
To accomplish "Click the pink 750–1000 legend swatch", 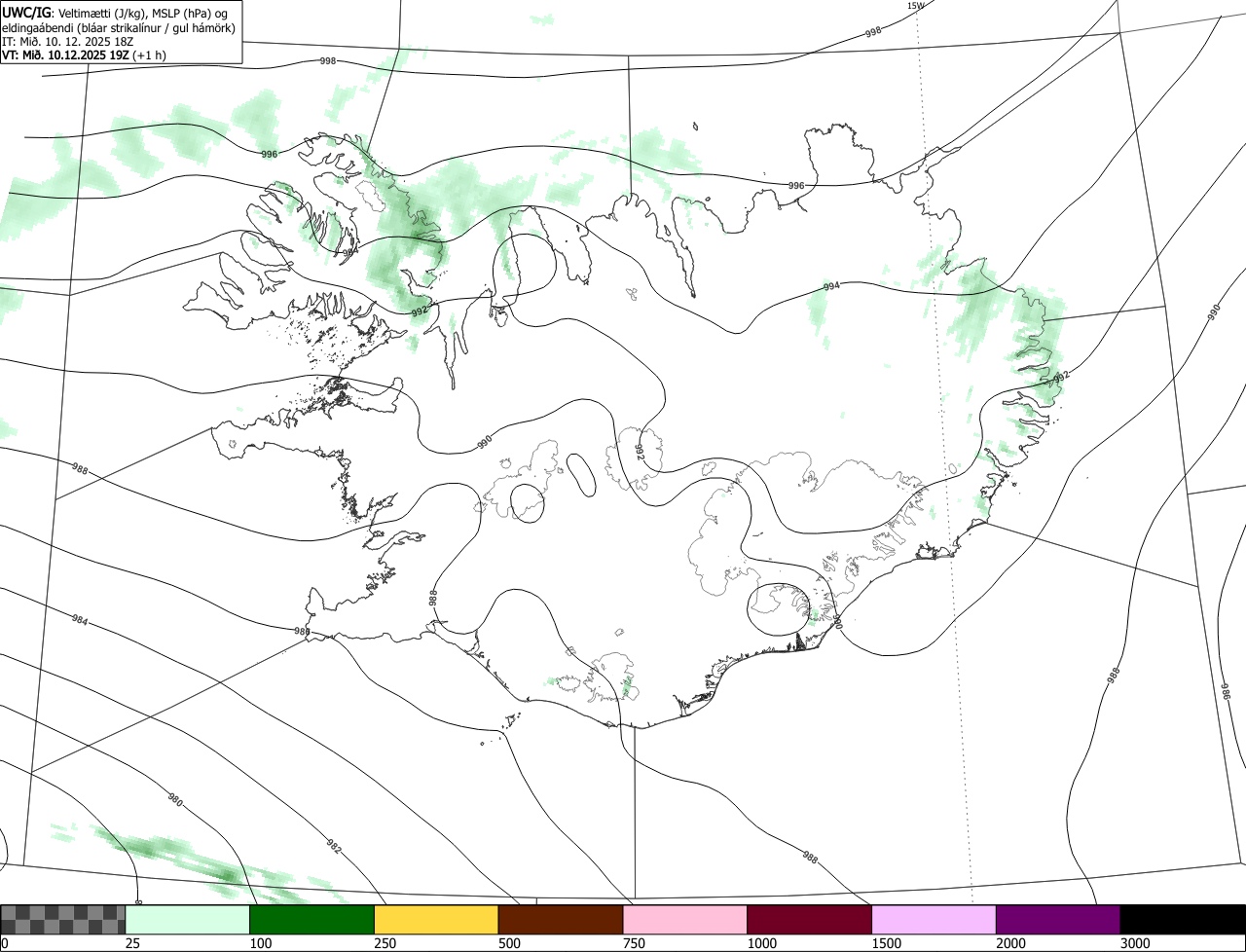I will (x=685, y=920).
